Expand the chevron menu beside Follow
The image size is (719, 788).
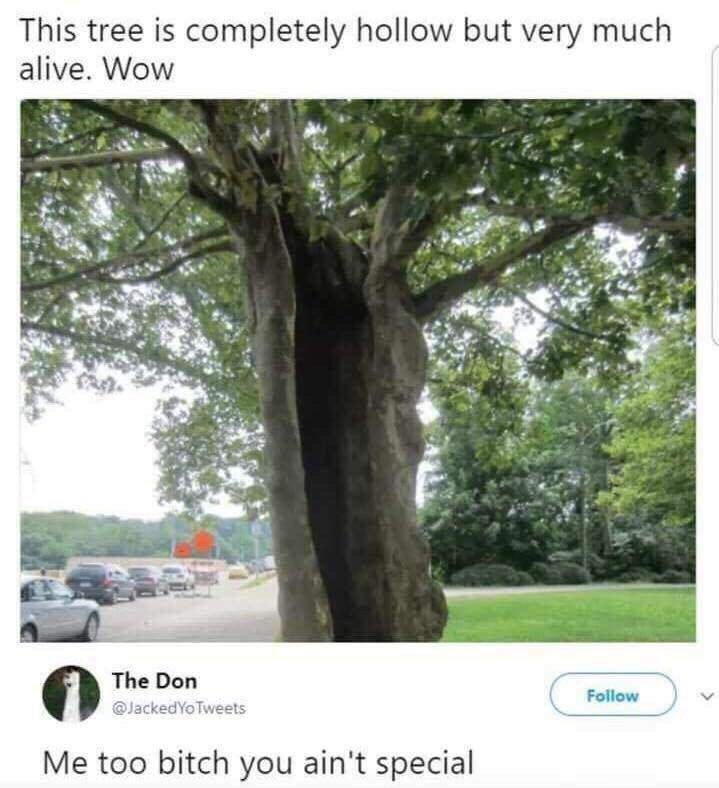707,696
